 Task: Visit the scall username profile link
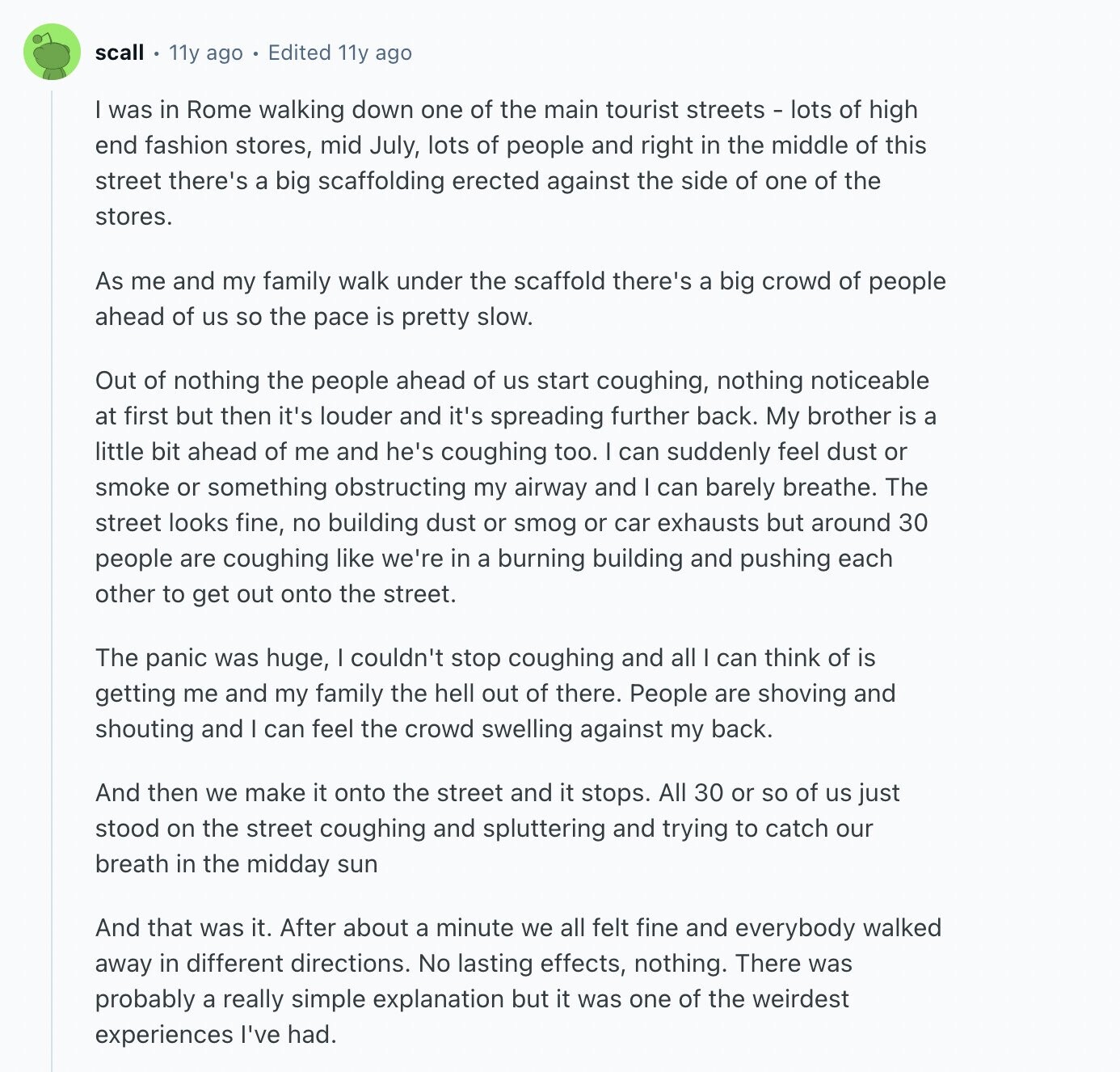pos(119,53)
